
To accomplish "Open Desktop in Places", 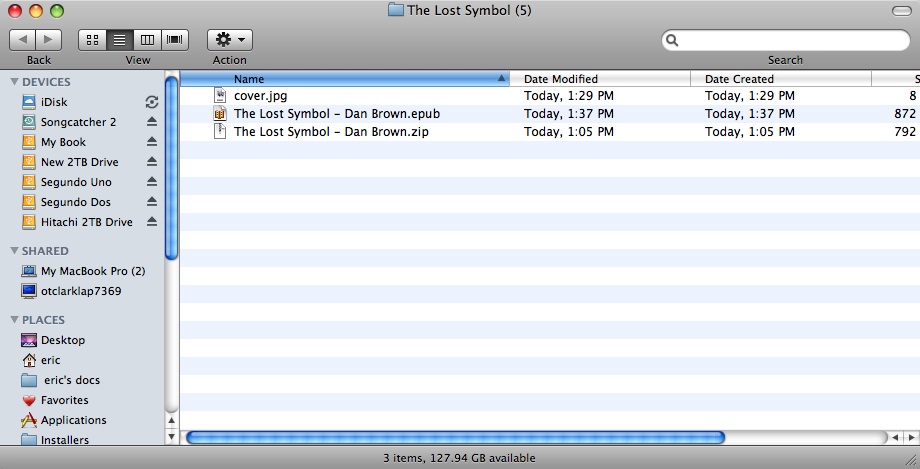I will 63,340.
